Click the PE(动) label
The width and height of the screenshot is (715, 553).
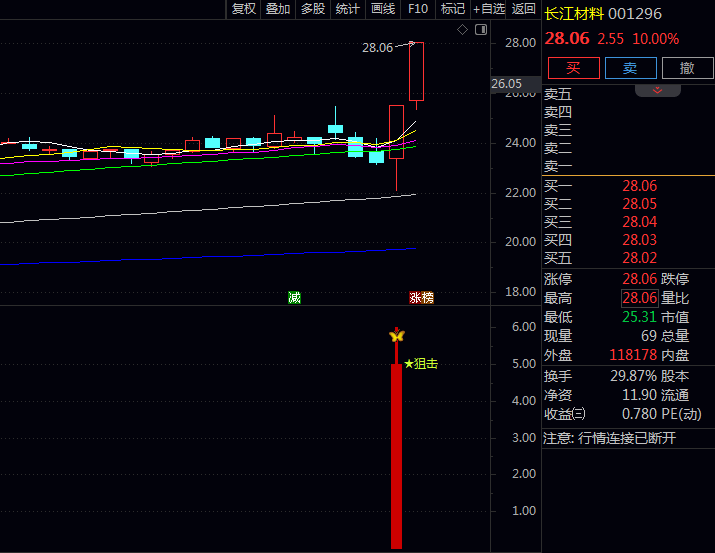(x=681, y=414)
